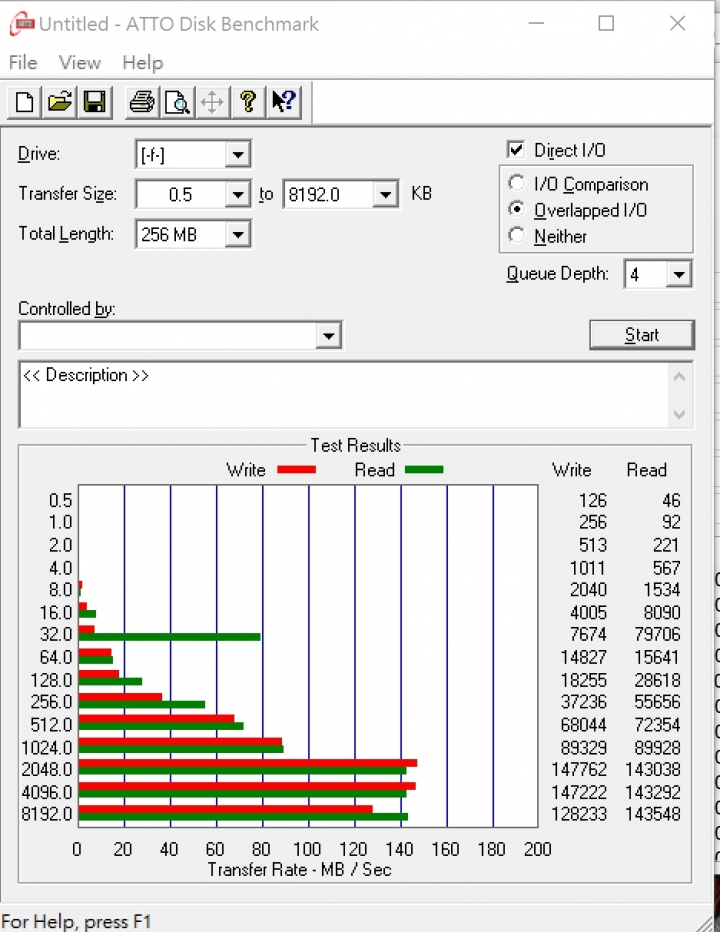720x932 pixels.
Task: Click the ATTO application icon in title bar
Action: [22, 24]
